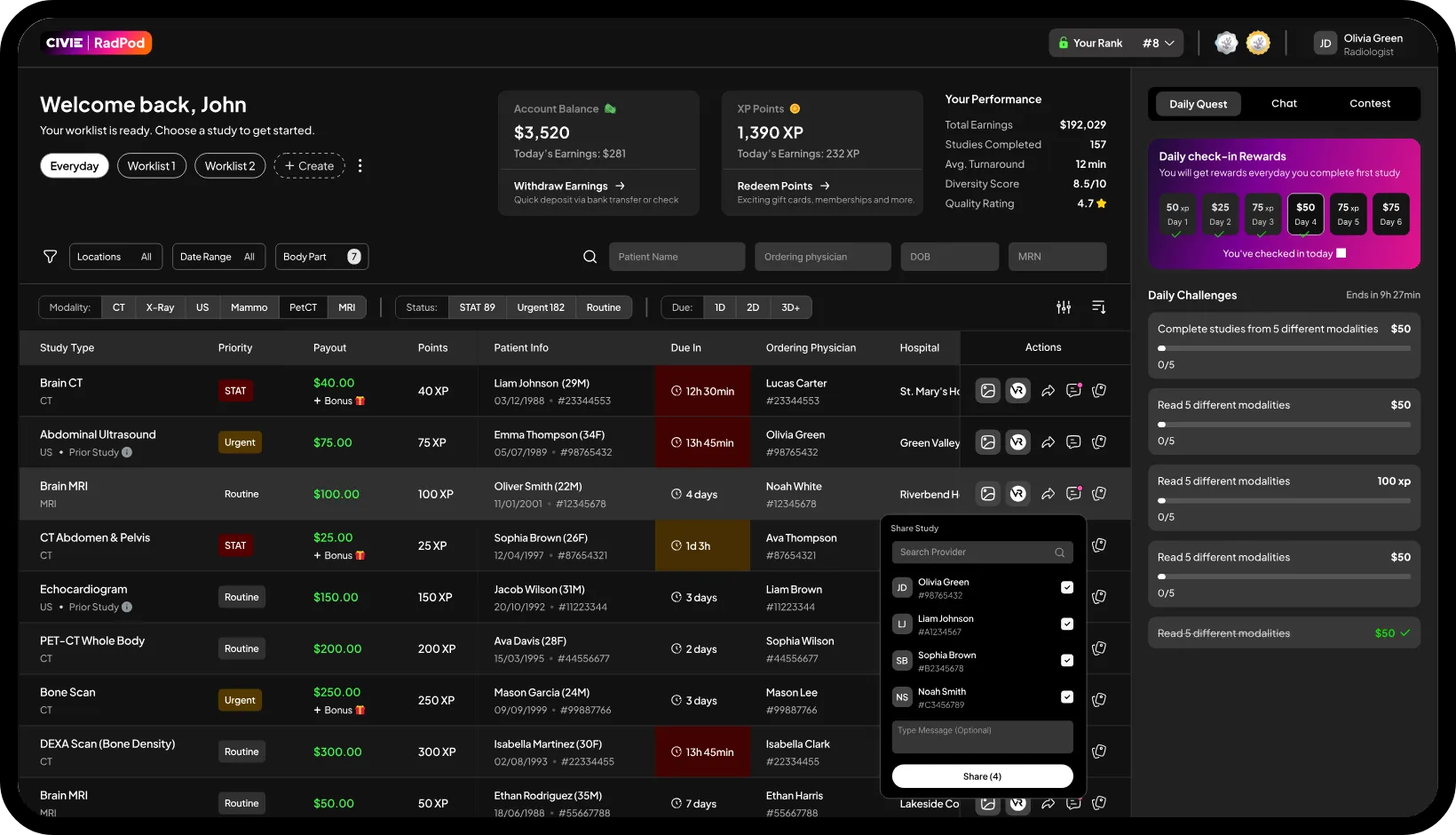Uncheck Noah Smith provider checkbox
Image resolution: width=1456 pixels, height=835 pixels.
(x=1067, y=697)
